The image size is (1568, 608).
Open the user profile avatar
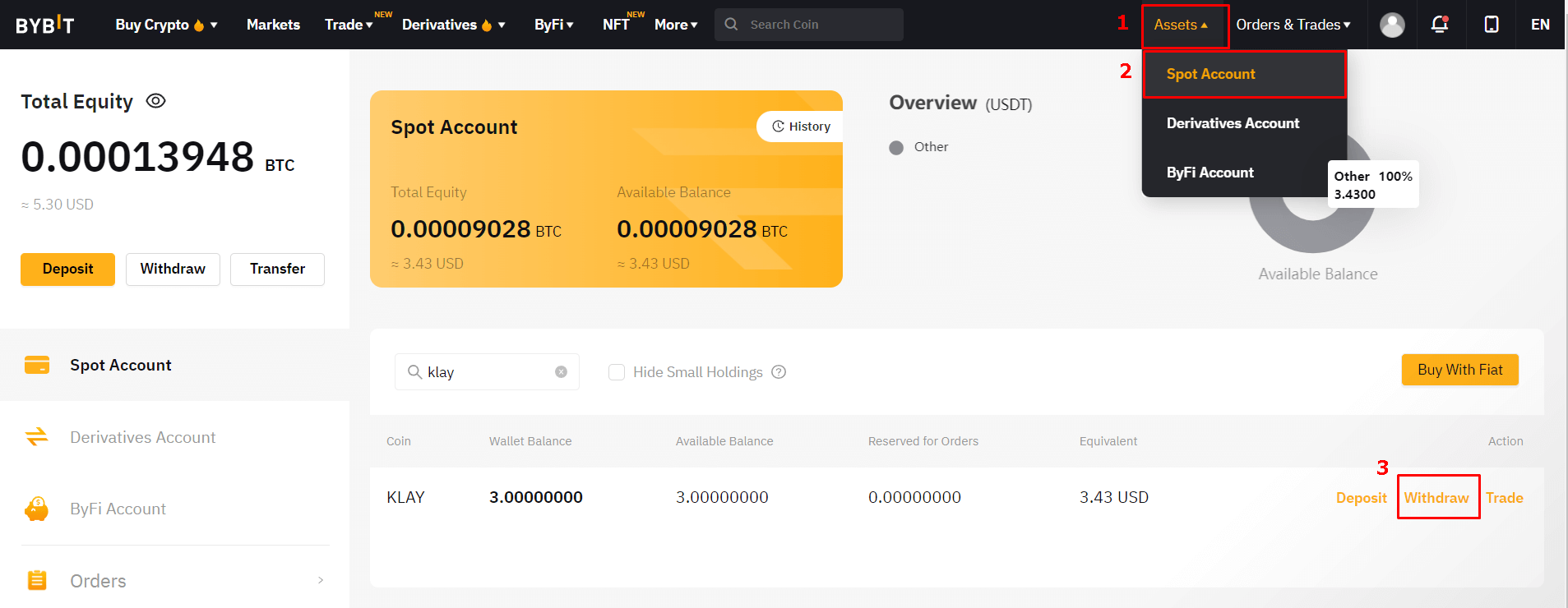coord(1392,25)
